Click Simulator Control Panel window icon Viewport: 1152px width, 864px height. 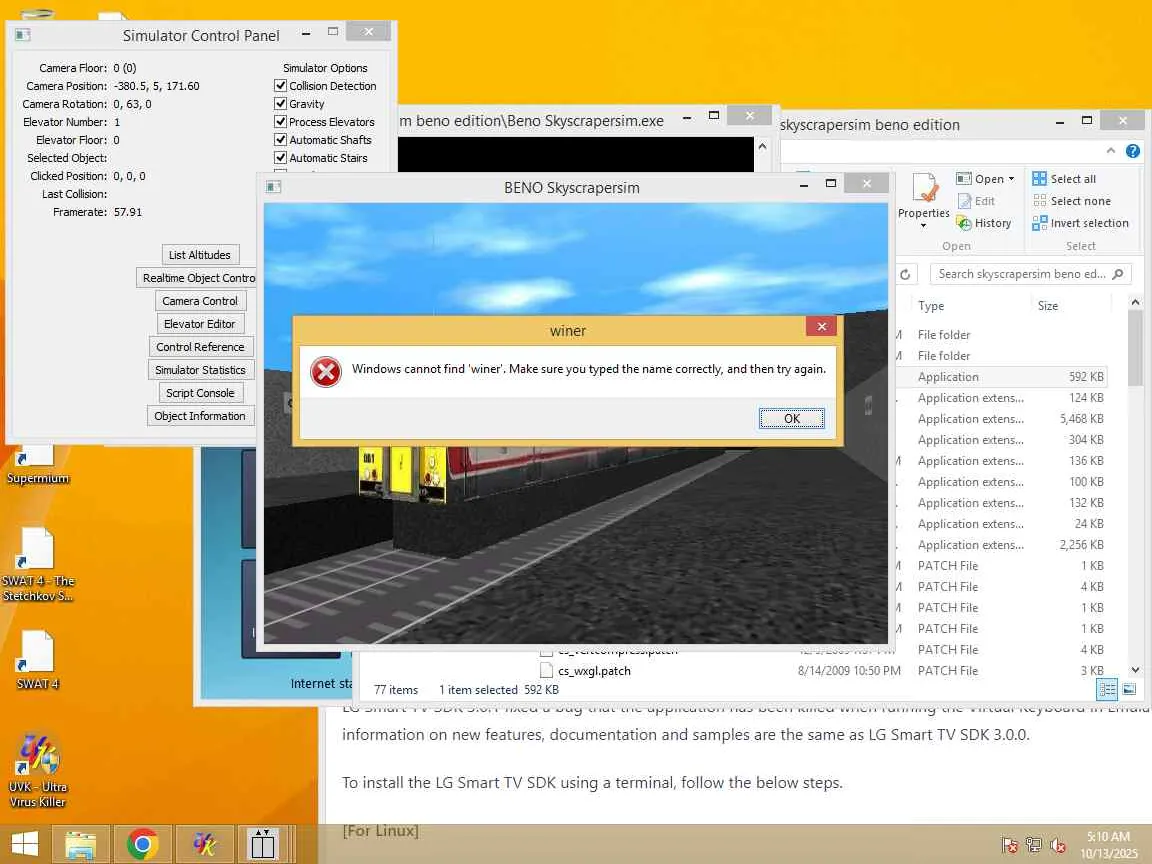coord(23,35)
